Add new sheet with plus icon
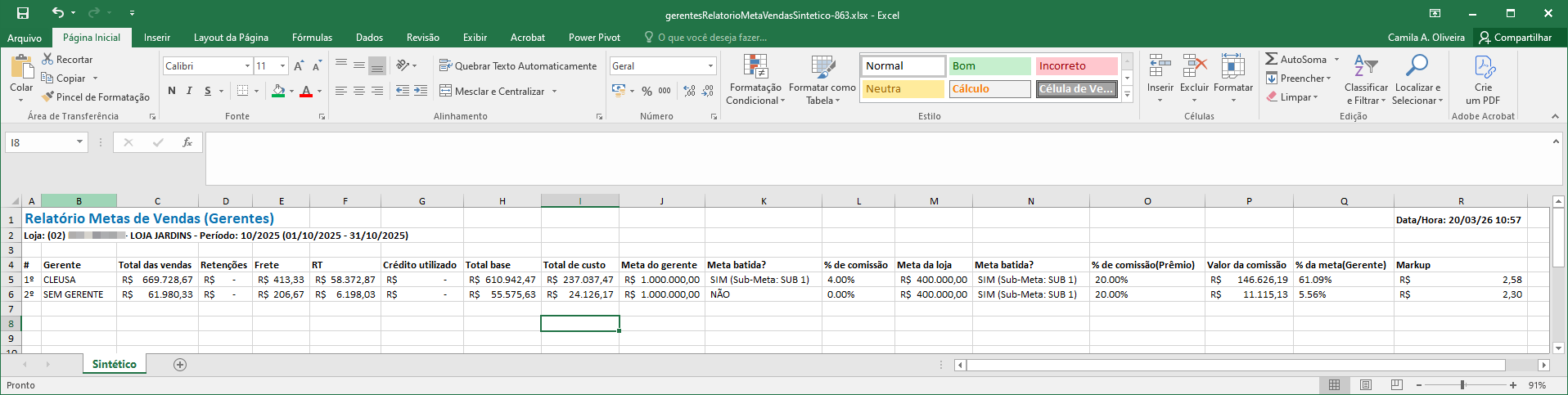 (180, 365)
